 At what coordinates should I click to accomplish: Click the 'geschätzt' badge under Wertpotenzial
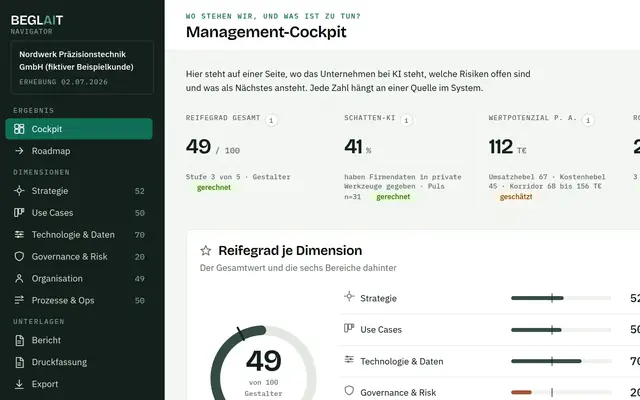pos(516,197)
